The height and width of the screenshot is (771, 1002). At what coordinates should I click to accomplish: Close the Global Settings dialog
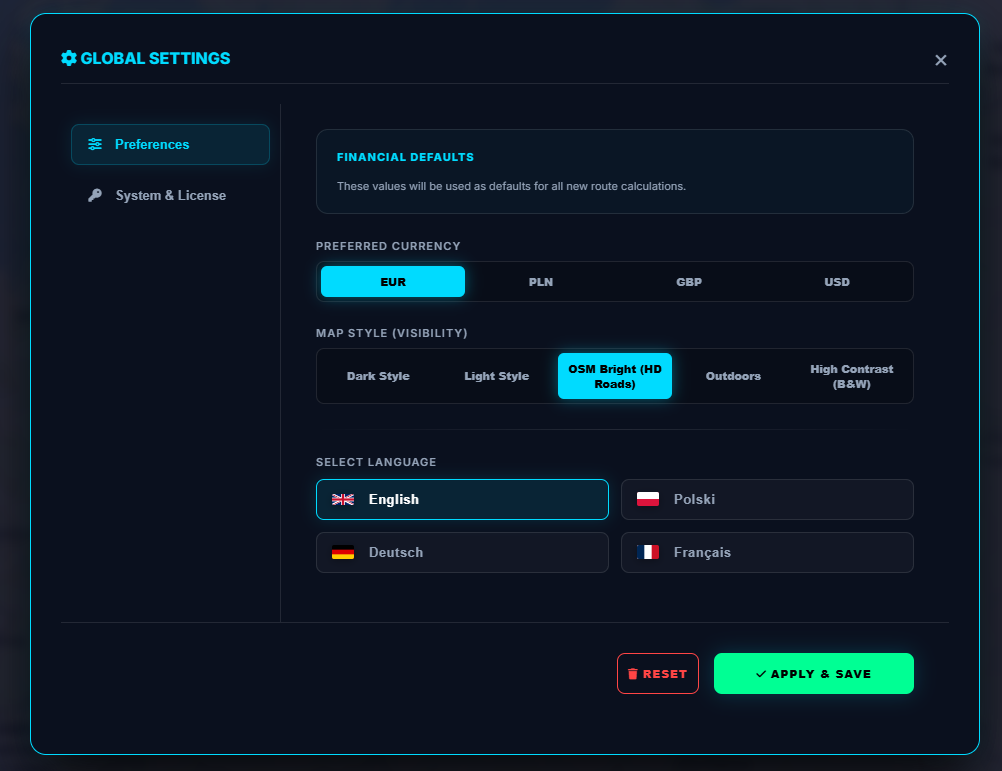pyautogui.click(x=940, y=60)
